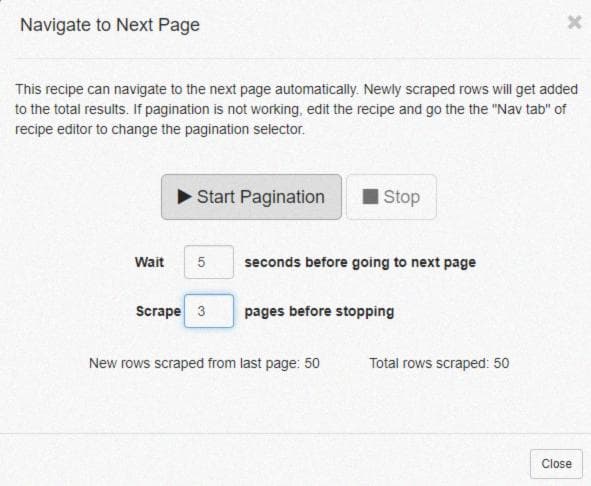Viewport: 591px width, 486px height.
Task: Start Pagination using the button label text
Action: tap(261, 197)
